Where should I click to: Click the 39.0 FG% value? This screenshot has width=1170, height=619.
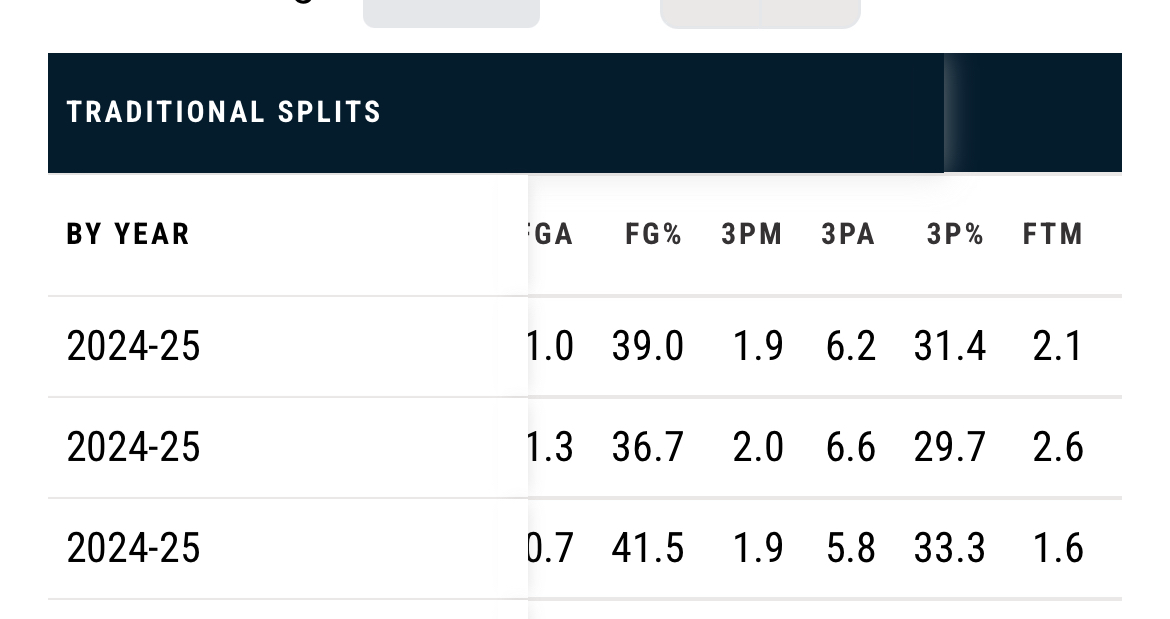coord(648,347)
